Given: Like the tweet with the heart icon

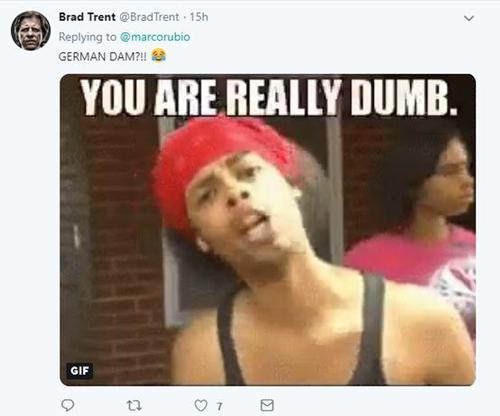Looking at the screenshot, I should pyautogui.click(x=201, y=405).
